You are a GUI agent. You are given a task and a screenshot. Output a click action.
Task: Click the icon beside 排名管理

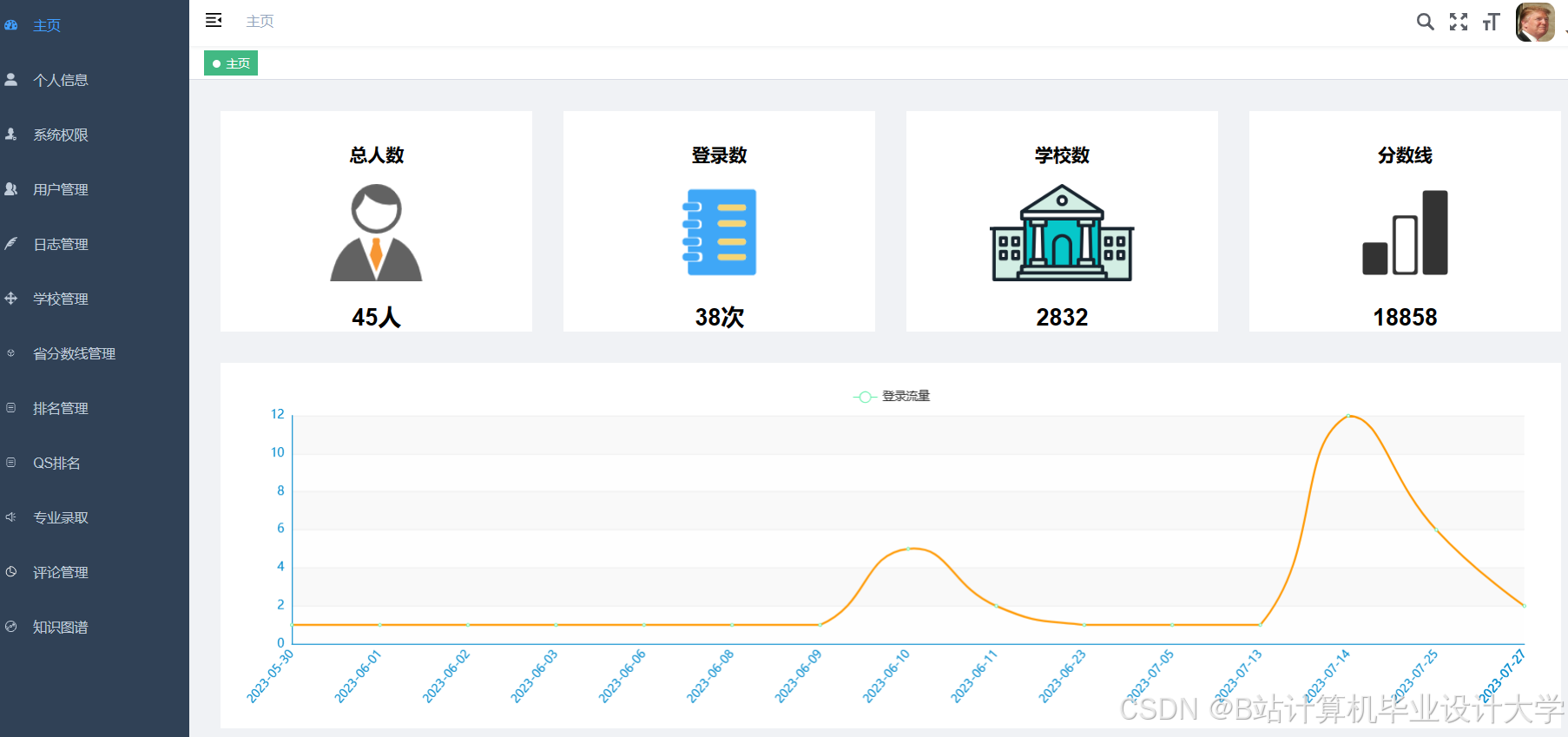click(11, 407)
